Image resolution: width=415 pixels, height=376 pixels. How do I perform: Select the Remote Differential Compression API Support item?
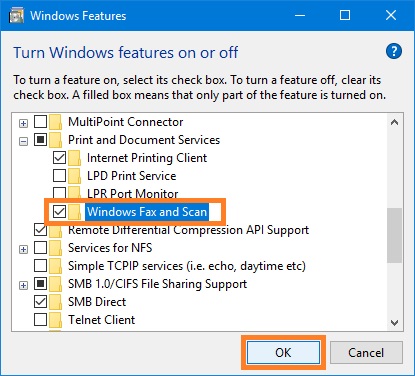(x=188, y=230)
